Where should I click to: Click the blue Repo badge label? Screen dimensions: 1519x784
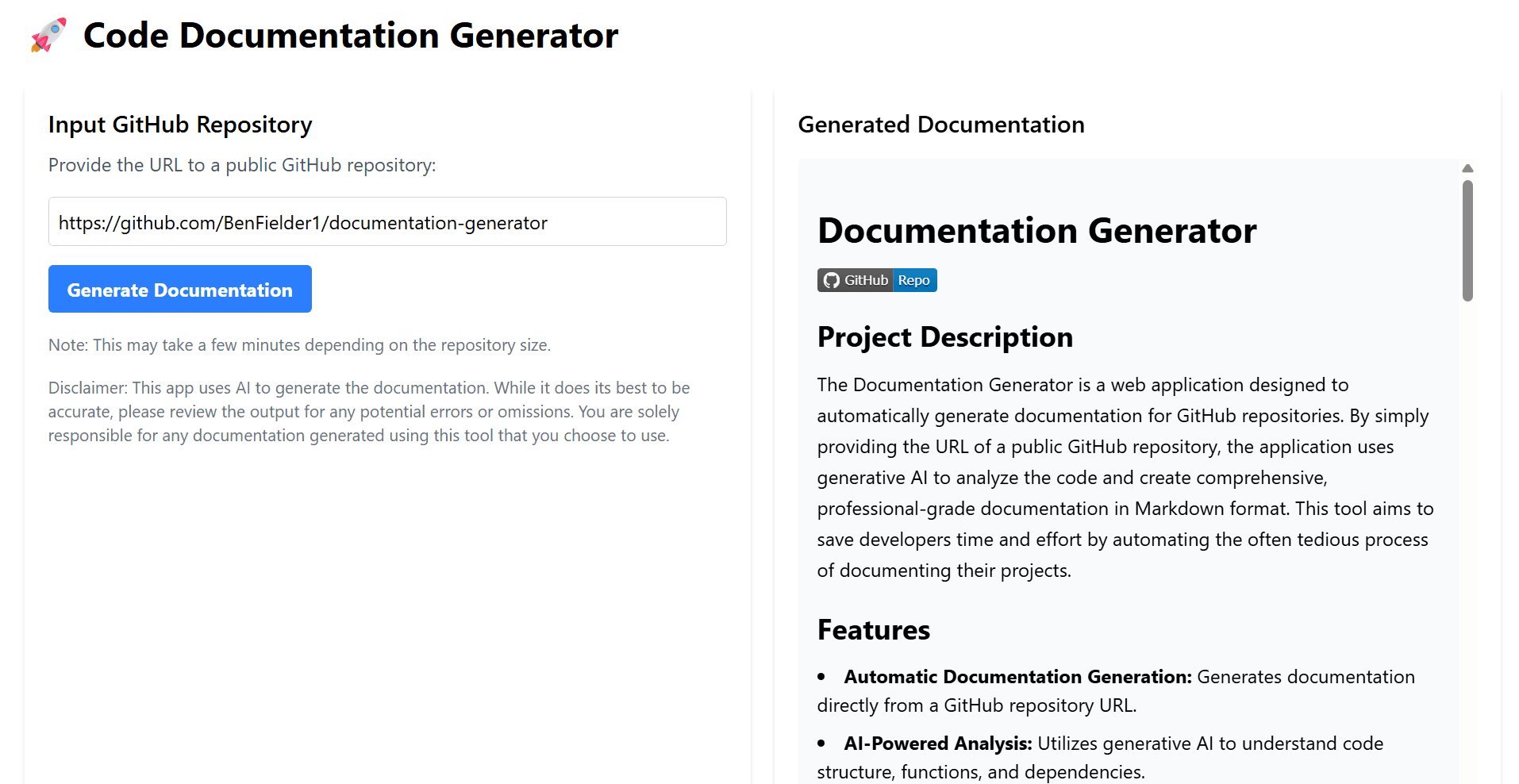click(913, 280)
